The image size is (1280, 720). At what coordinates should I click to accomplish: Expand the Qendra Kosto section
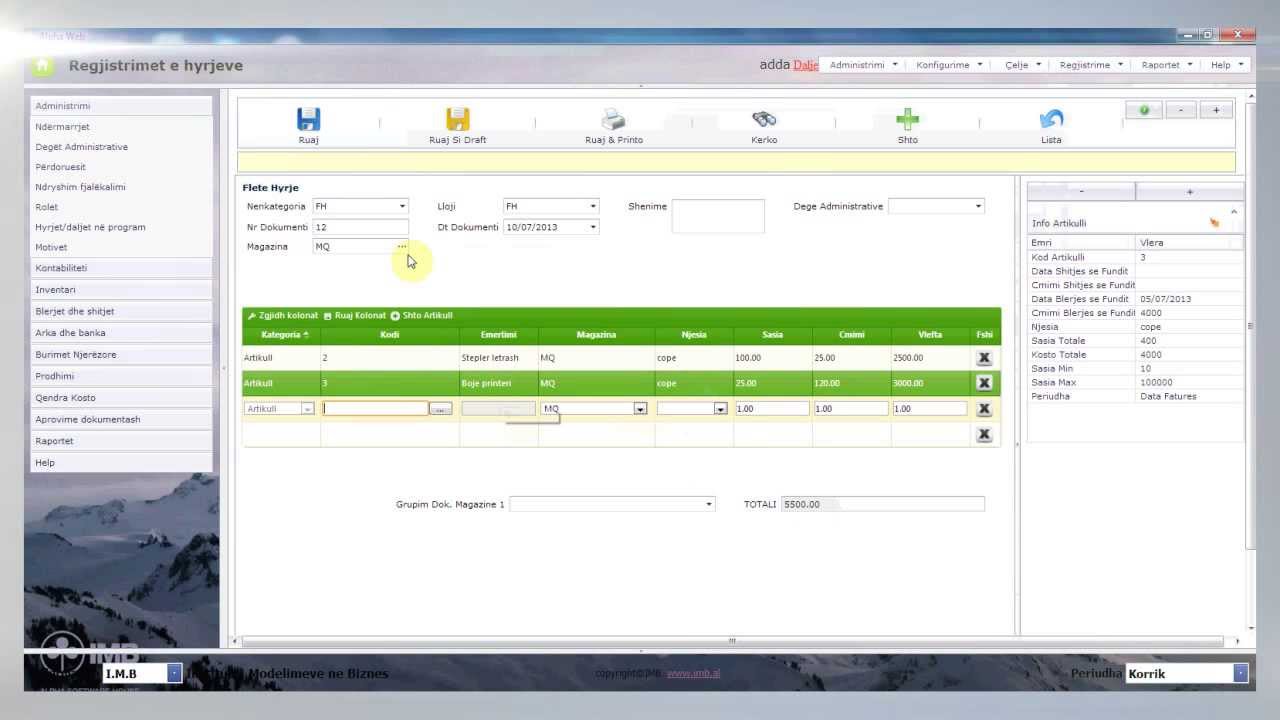121,398
